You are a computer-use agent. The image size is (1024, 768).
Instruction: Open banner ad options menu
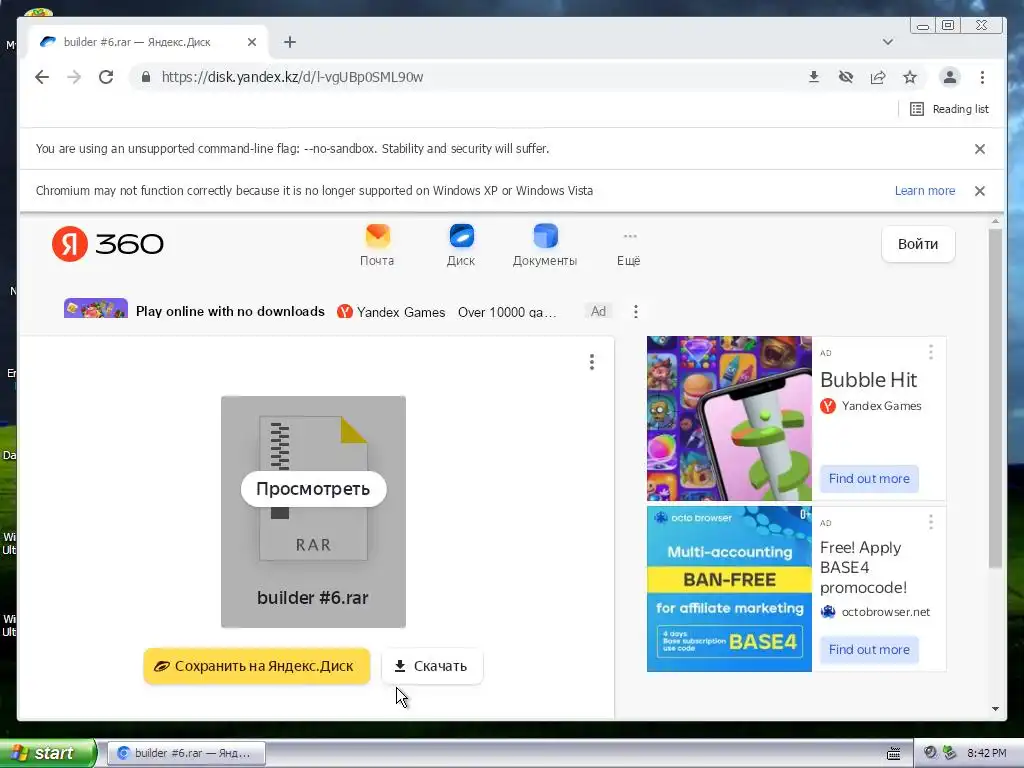[636, 312]
